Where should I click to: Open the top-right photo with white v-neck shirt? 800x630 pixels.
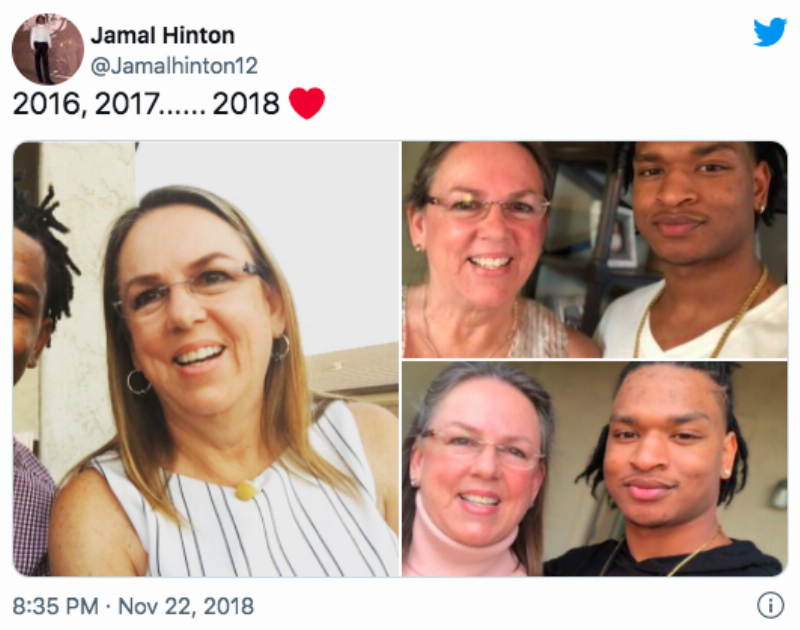tap(594, 249)
